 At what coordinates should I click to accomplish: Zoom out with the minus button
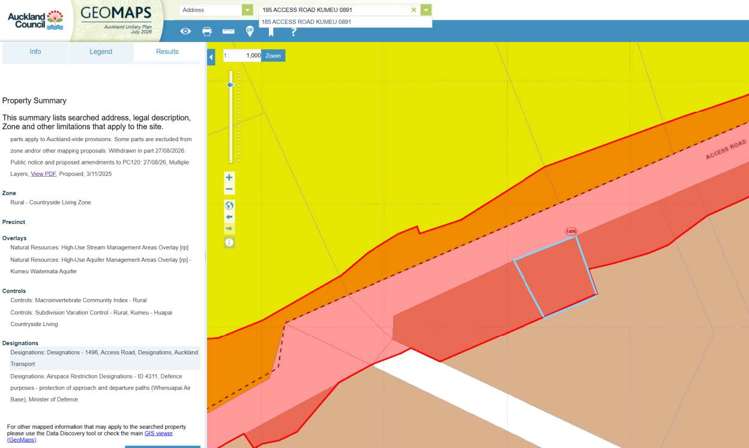pos(229,189)
